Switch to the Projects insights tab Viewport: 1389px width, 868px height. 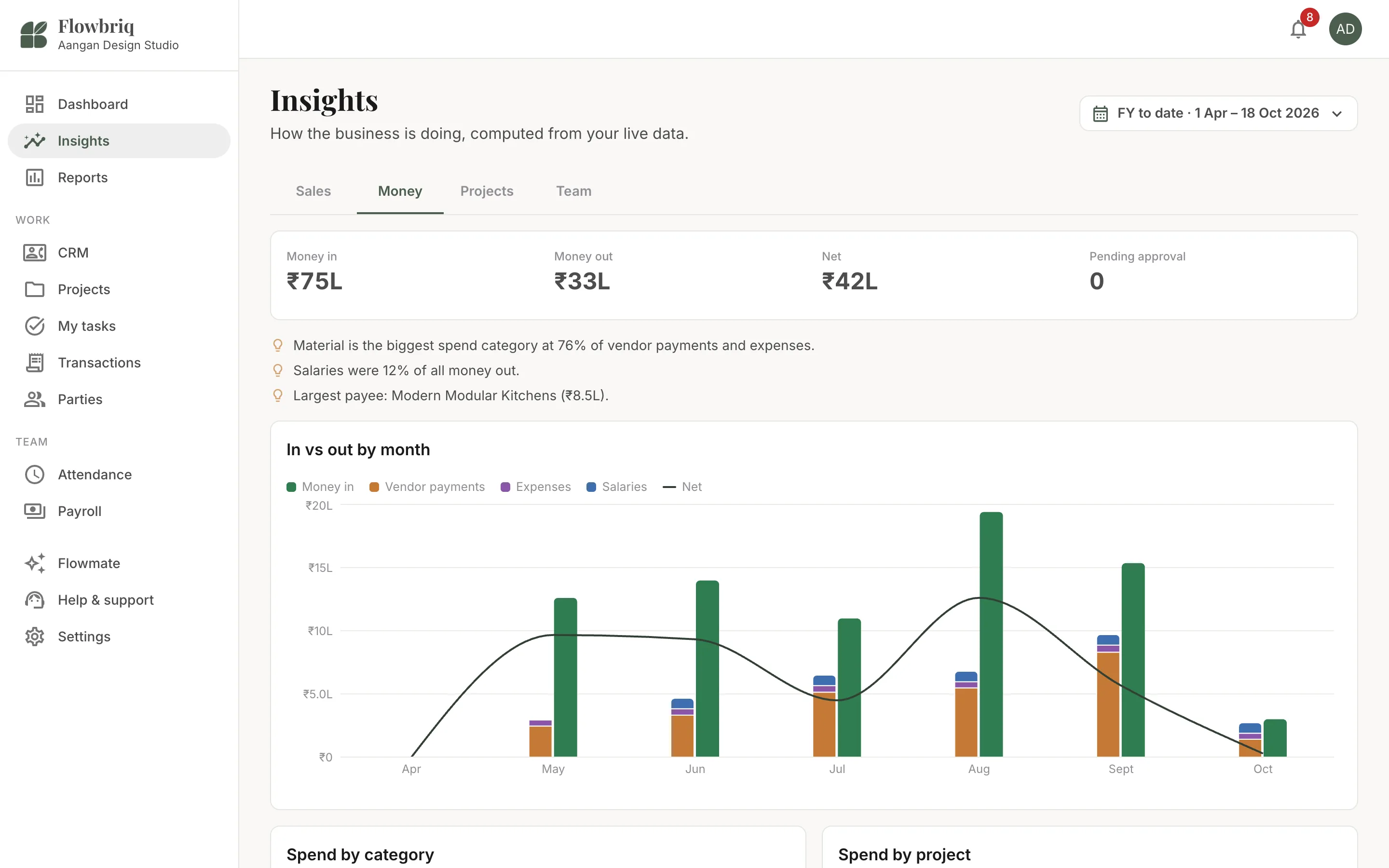487,191
